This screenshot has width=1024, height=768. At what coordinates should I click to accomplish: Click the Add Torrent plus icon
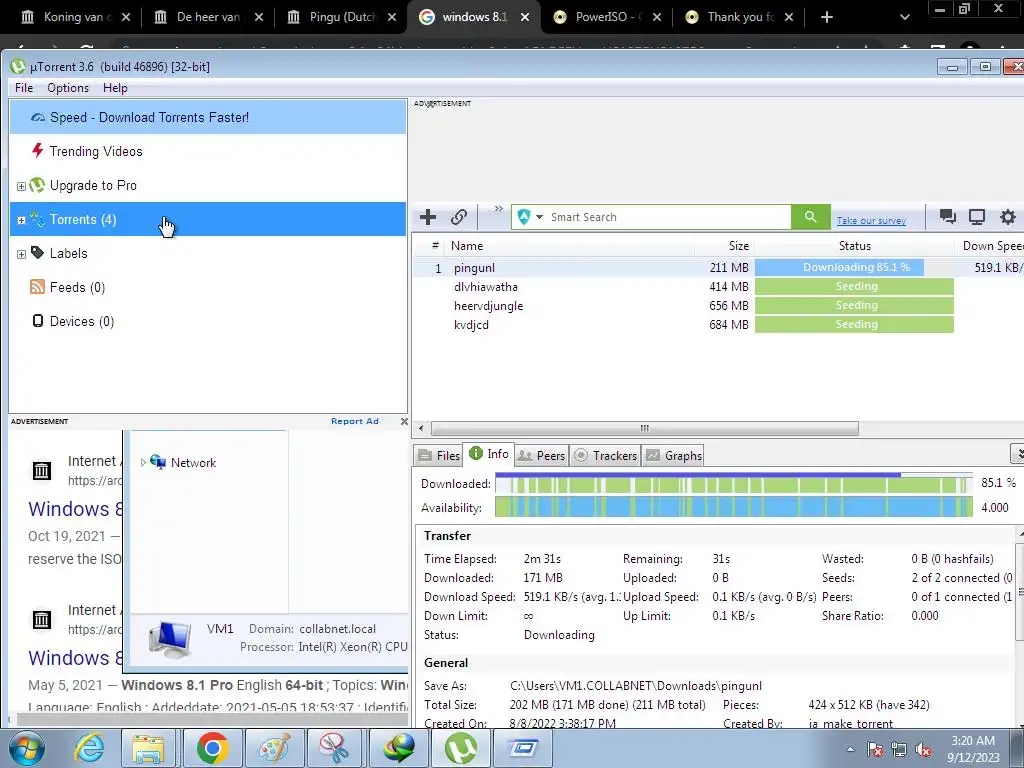tap(428, 217)
